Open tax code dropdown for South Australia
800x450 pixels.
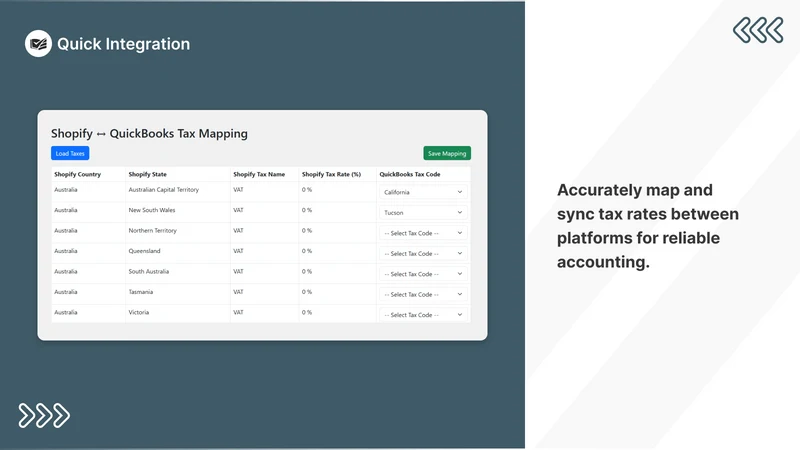click(423, 274)
